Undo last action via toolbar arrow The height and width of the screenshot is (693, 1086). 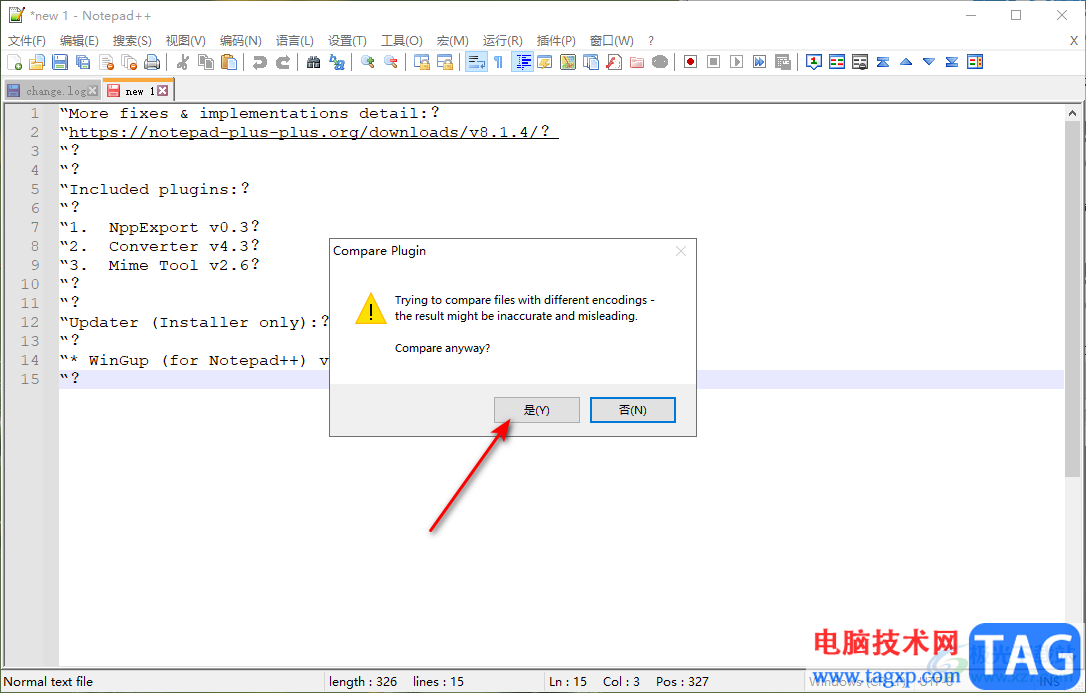coord(260,62)
